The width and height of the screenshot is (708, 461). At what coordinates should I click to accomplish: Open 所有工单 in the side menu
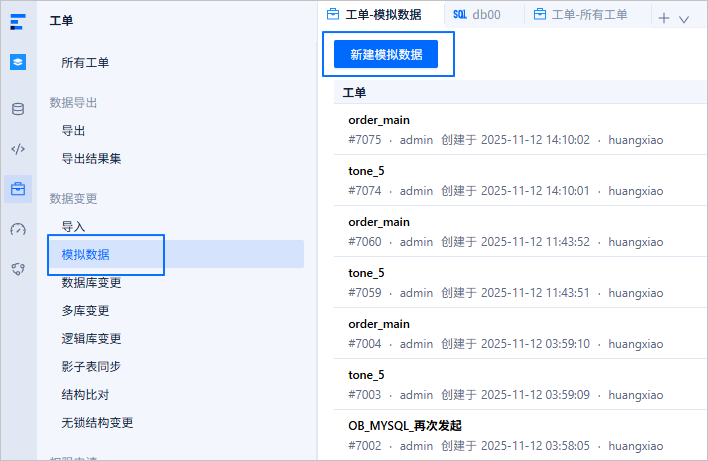pos(85,63)
